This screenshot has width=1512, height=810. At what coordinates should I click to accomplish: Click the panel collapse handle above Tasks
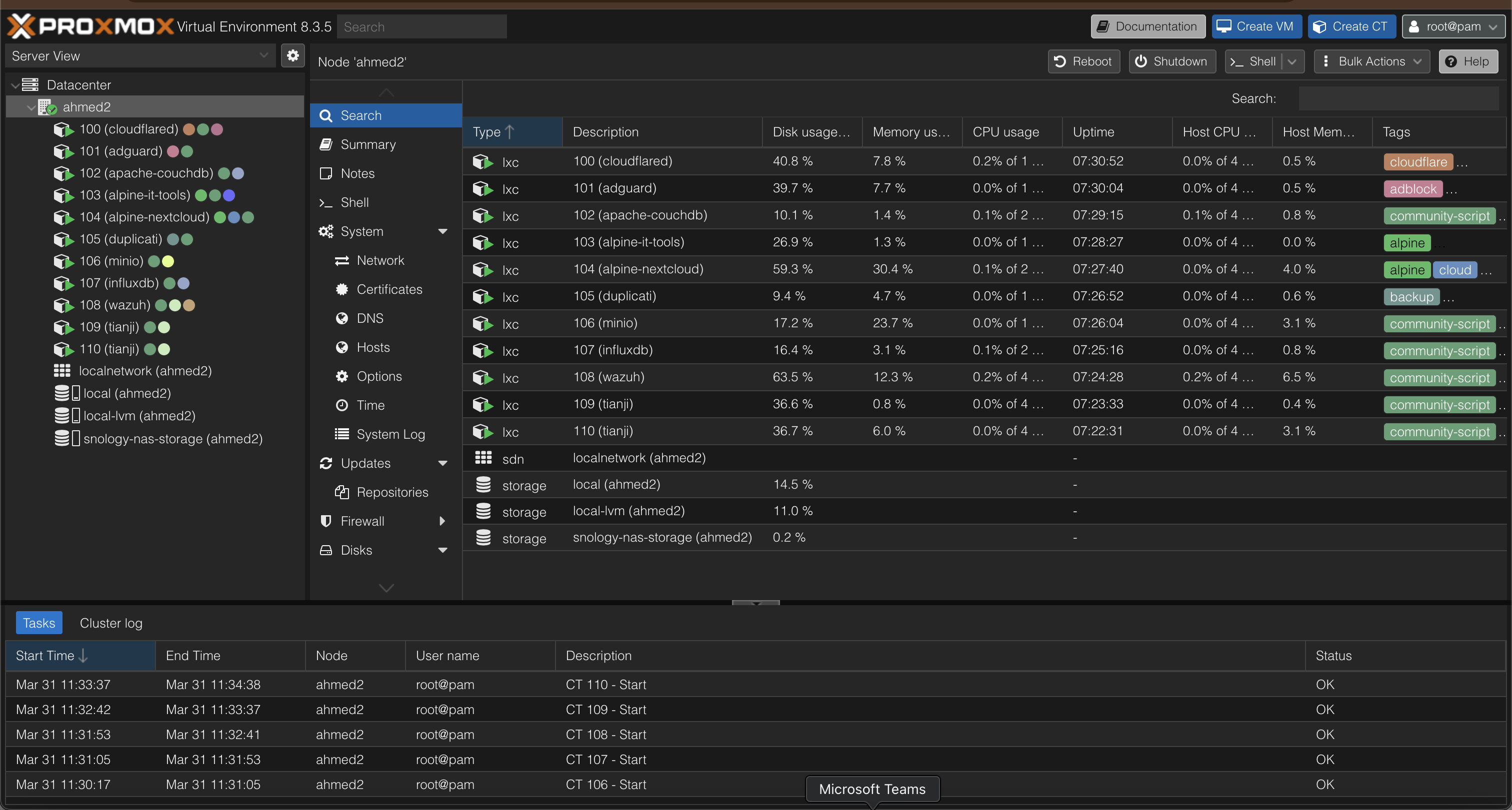tap(755, 603)
